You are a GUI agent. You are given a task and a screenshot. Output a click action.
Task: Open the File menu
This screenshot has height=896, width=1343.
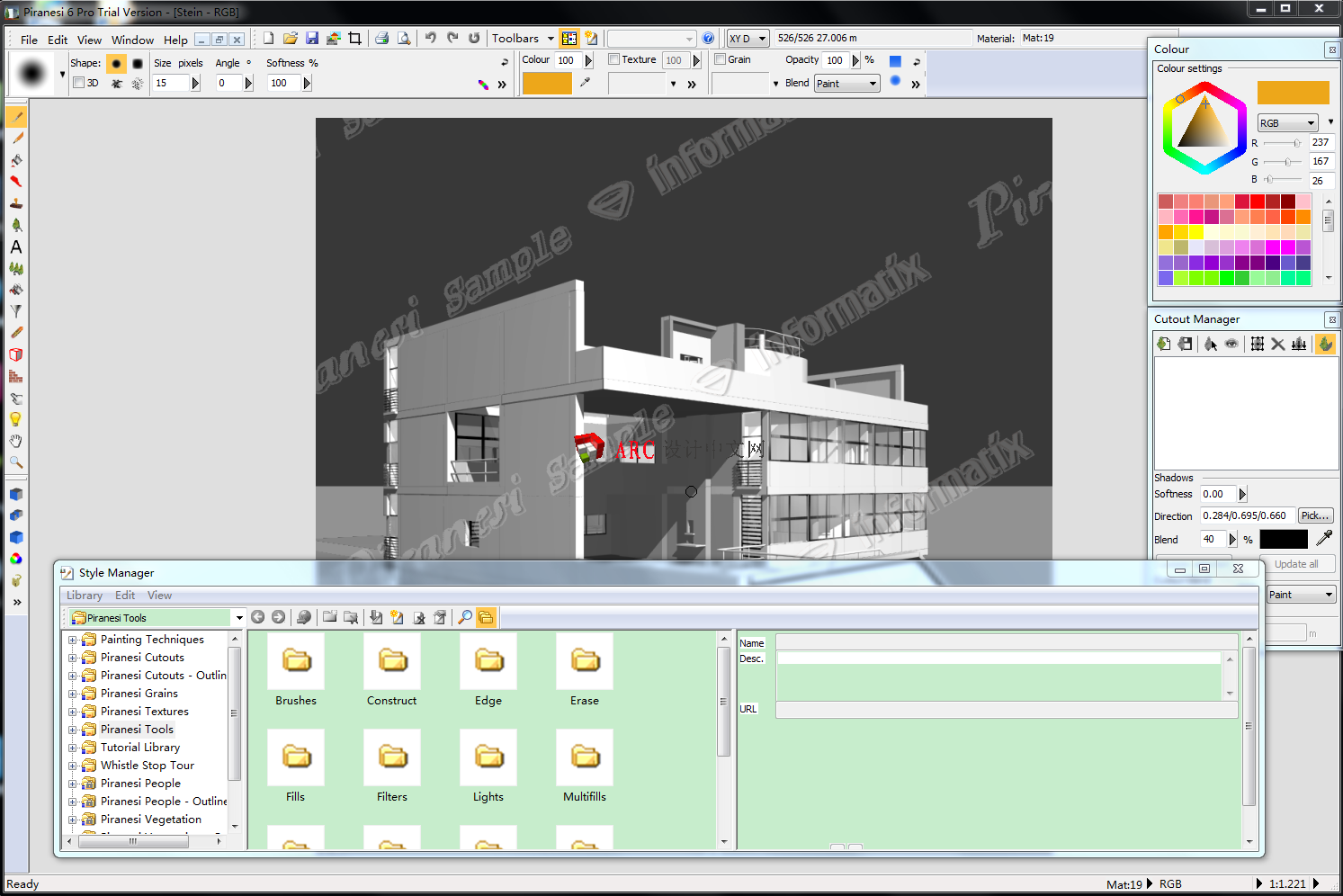pyautogui.click(x=29, y=40)
